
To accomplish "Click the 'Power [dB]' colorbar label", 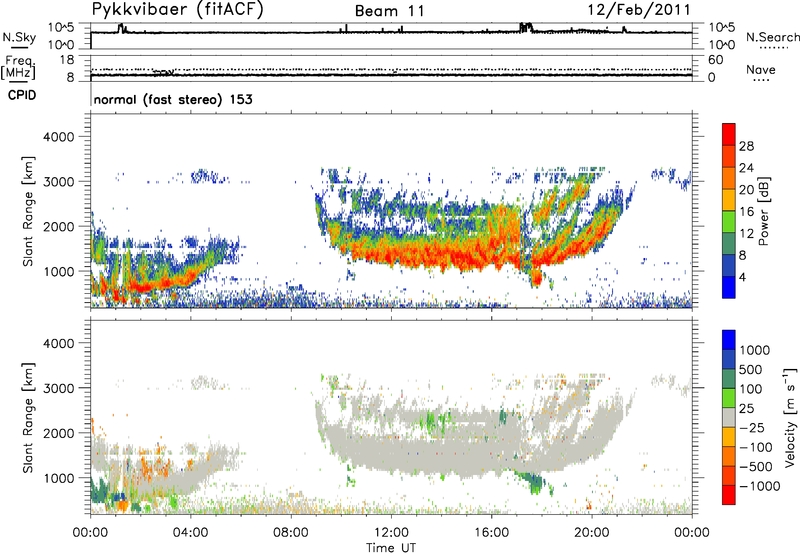I will (763, 211).
